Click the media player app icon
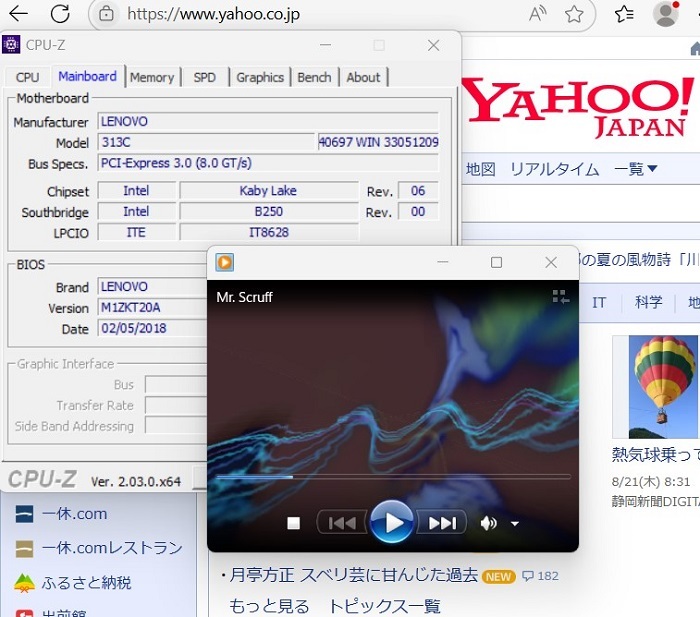 click(x=224, y=262)
